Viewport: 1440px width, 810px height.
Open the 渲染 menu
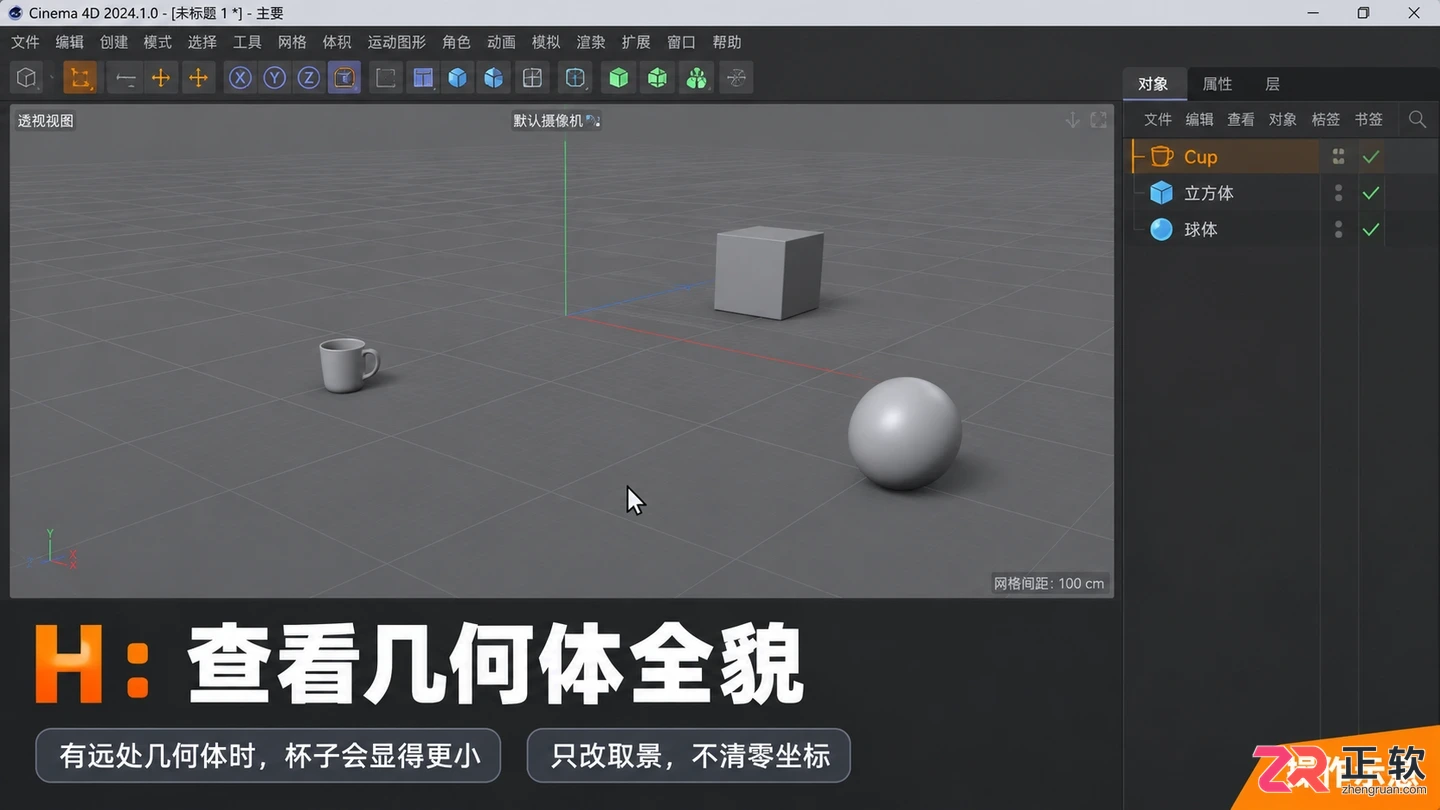[591, 42]
